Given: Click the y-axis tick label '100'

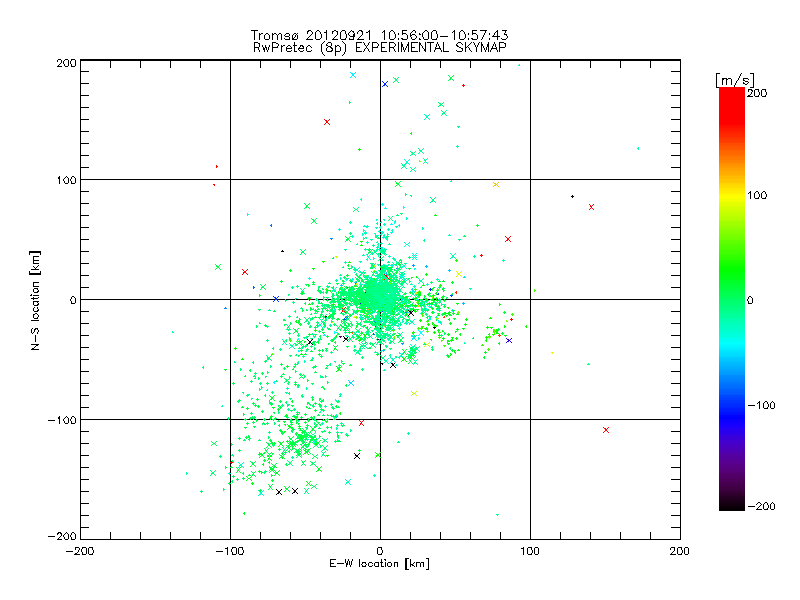Looking at the screenshot, I should point(66,180).
